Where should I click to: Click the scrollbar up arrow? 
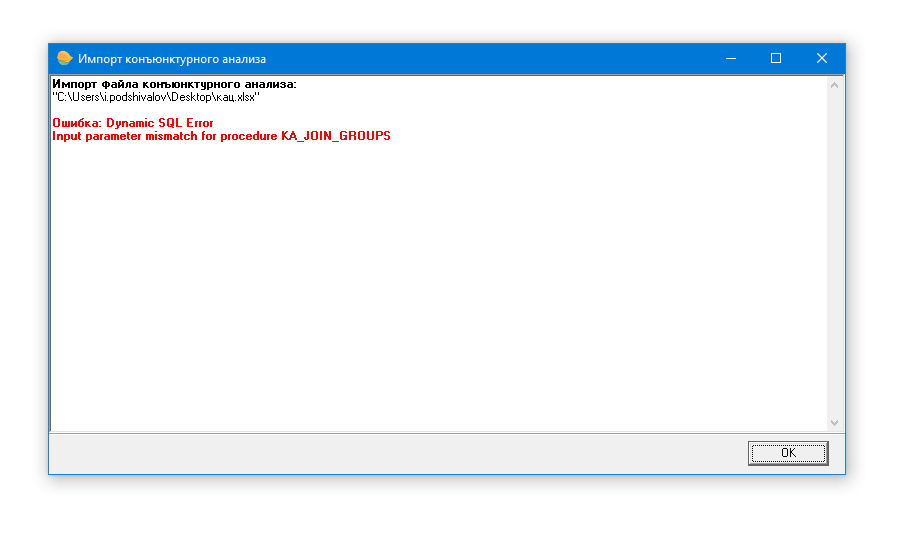pos(834,85)
